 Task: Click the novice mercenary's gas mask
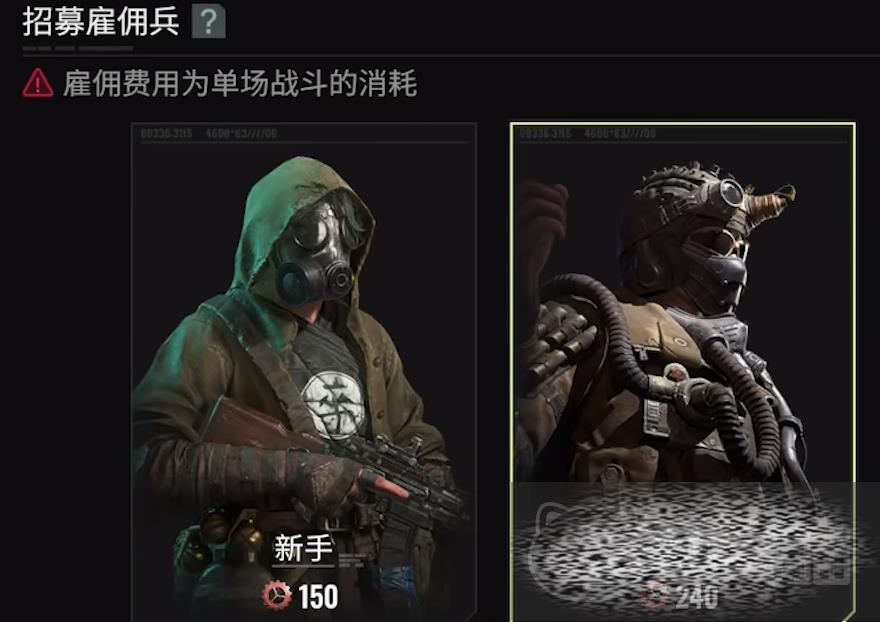pyautogui.click(x=317, y=251)
